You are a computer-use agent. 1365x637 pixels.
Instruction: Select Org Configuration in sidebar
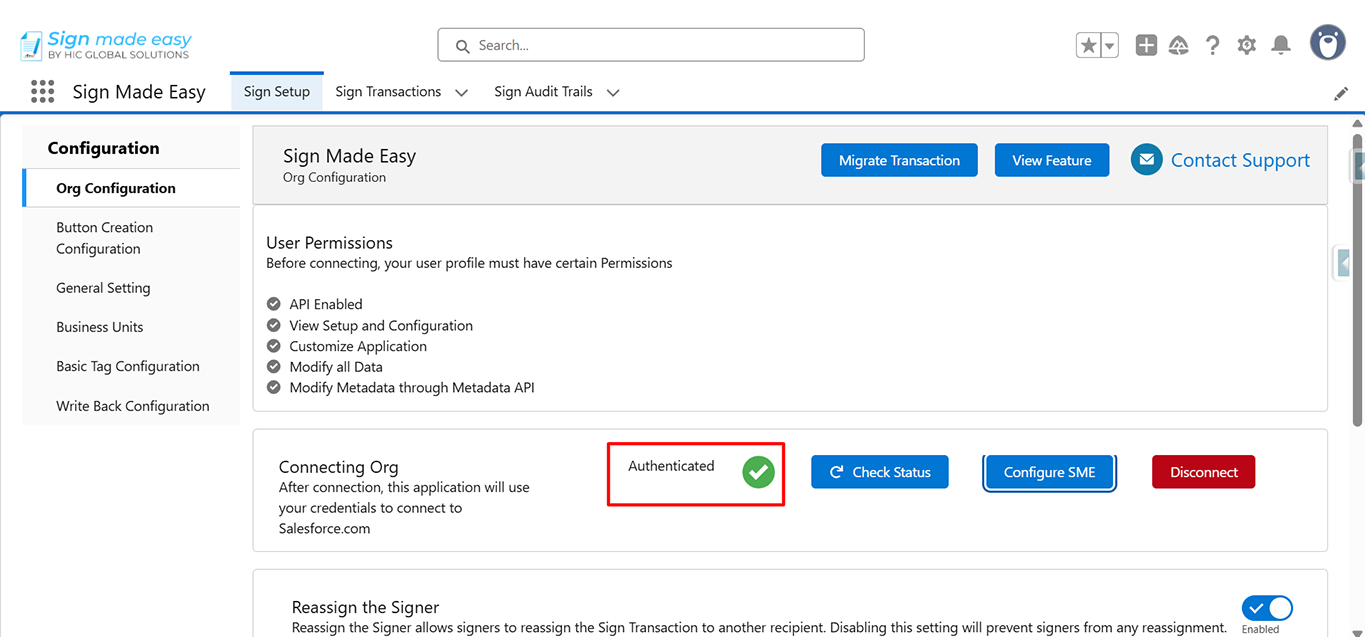click(x=131, y=188)
